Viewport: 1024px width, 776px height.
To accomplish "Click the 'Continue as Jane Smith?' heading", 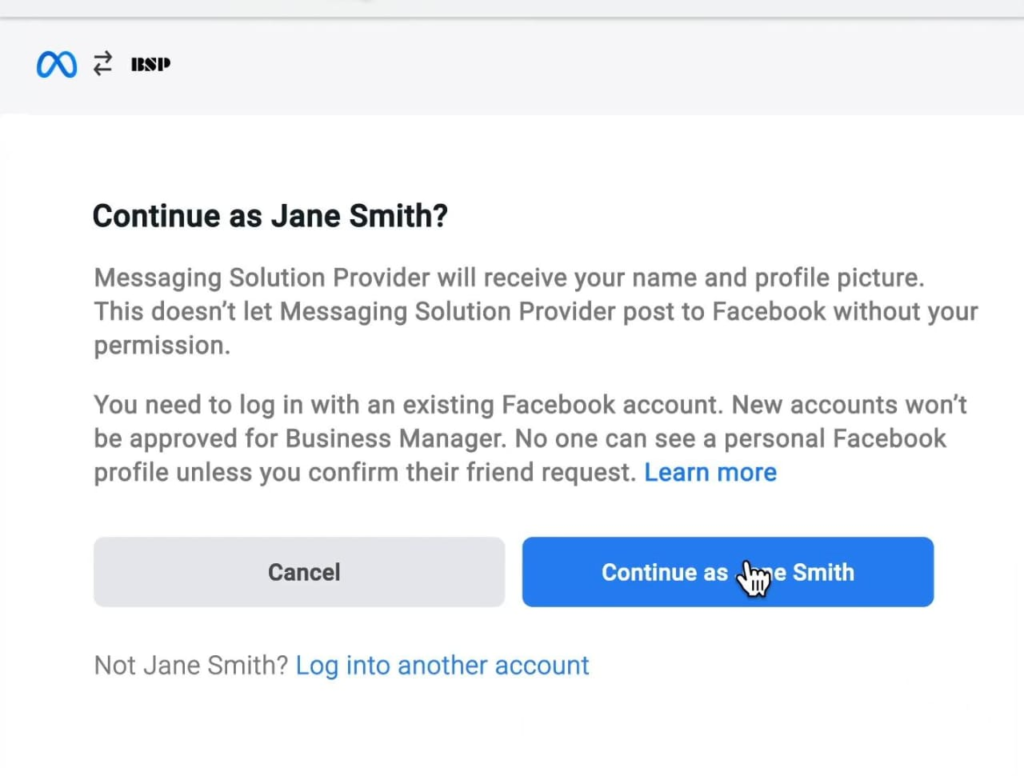I will pyautogui.click(x=270, y=216).
